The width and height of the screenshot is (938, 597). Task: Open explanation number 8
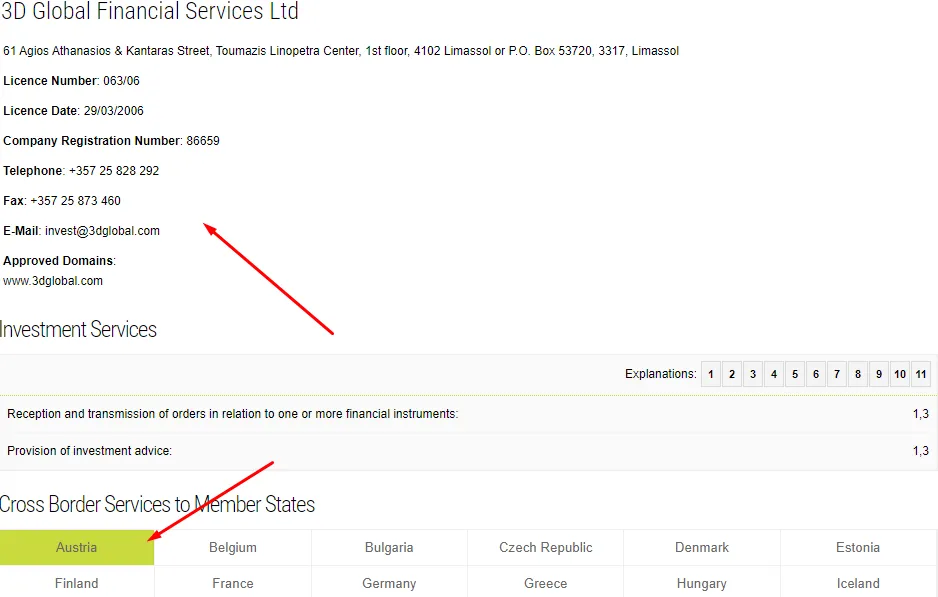click(x=858, y=374)
